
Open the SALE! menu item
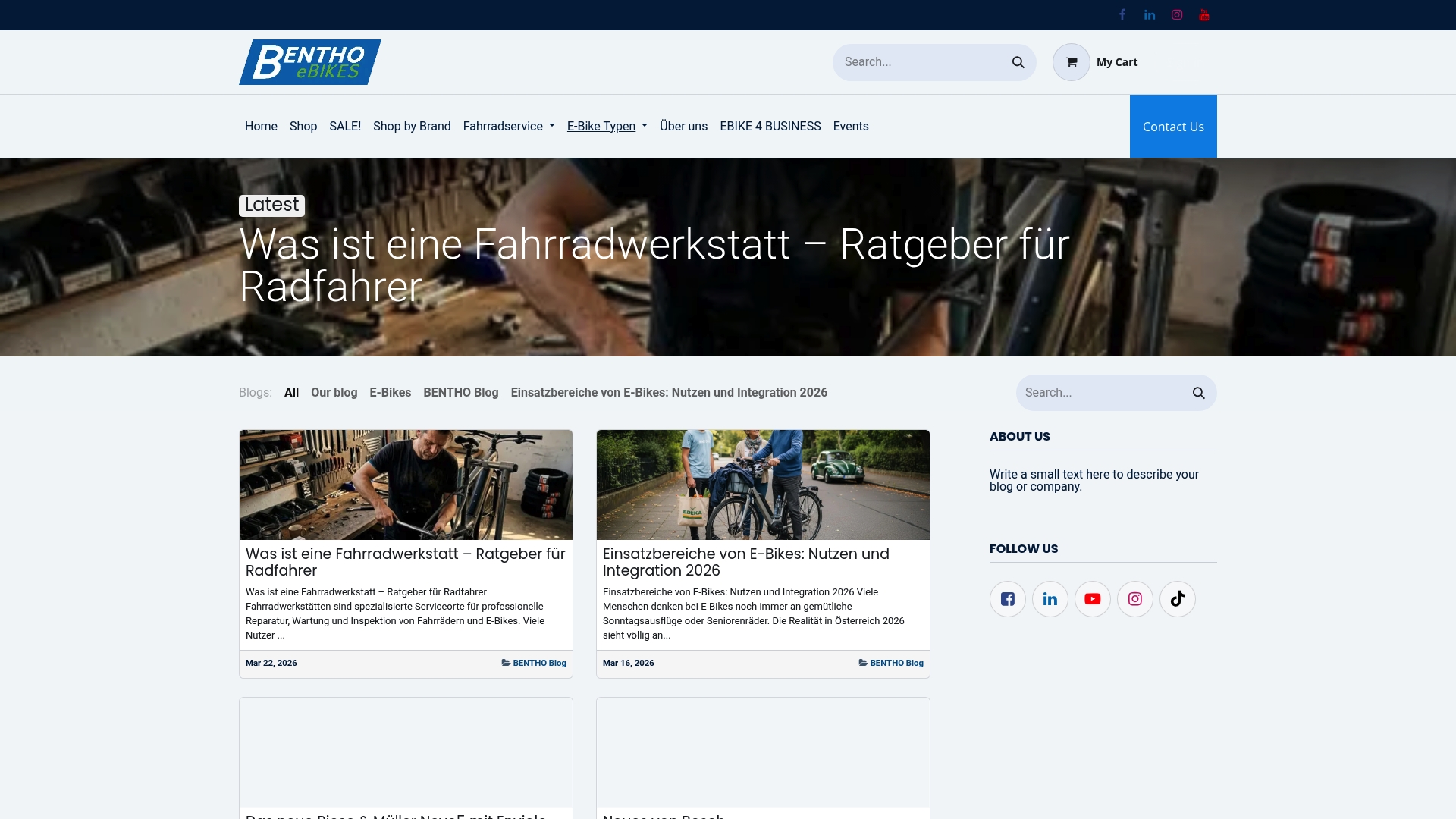(x=345, y=126)
